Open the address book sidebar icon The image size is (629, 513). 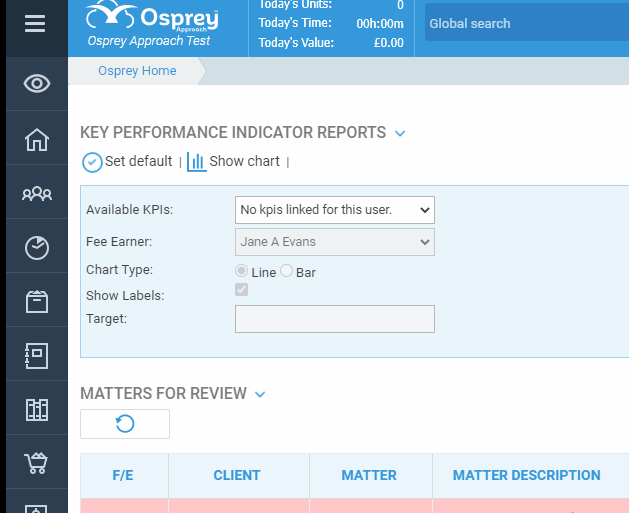[37, 356]
